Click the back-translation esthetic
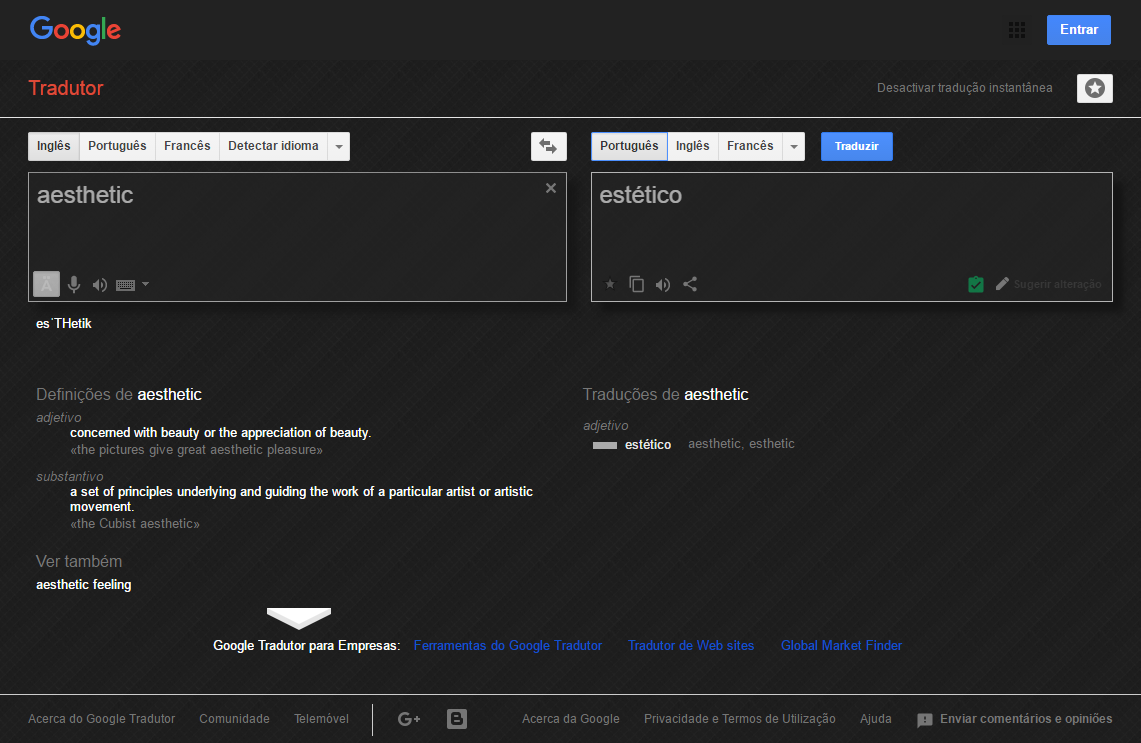 pyautogui.click(x=771, y=444)
